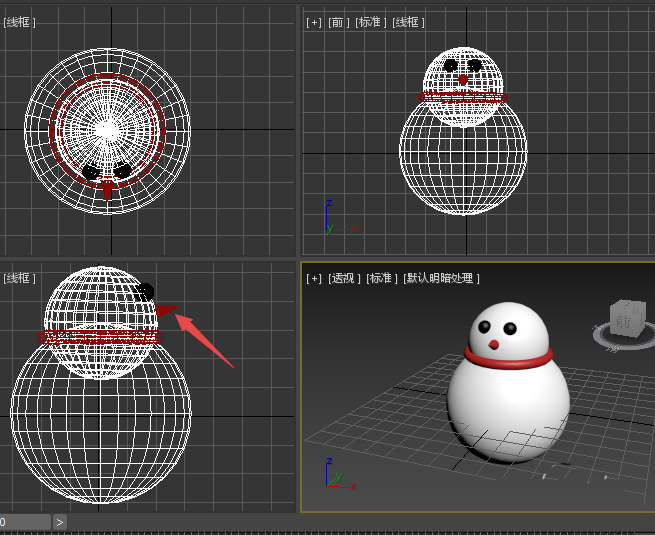Viewport: 655px width, 535px height.
Task: Click [线框] label in the bottom-left viewport
Action: point(19,278)
